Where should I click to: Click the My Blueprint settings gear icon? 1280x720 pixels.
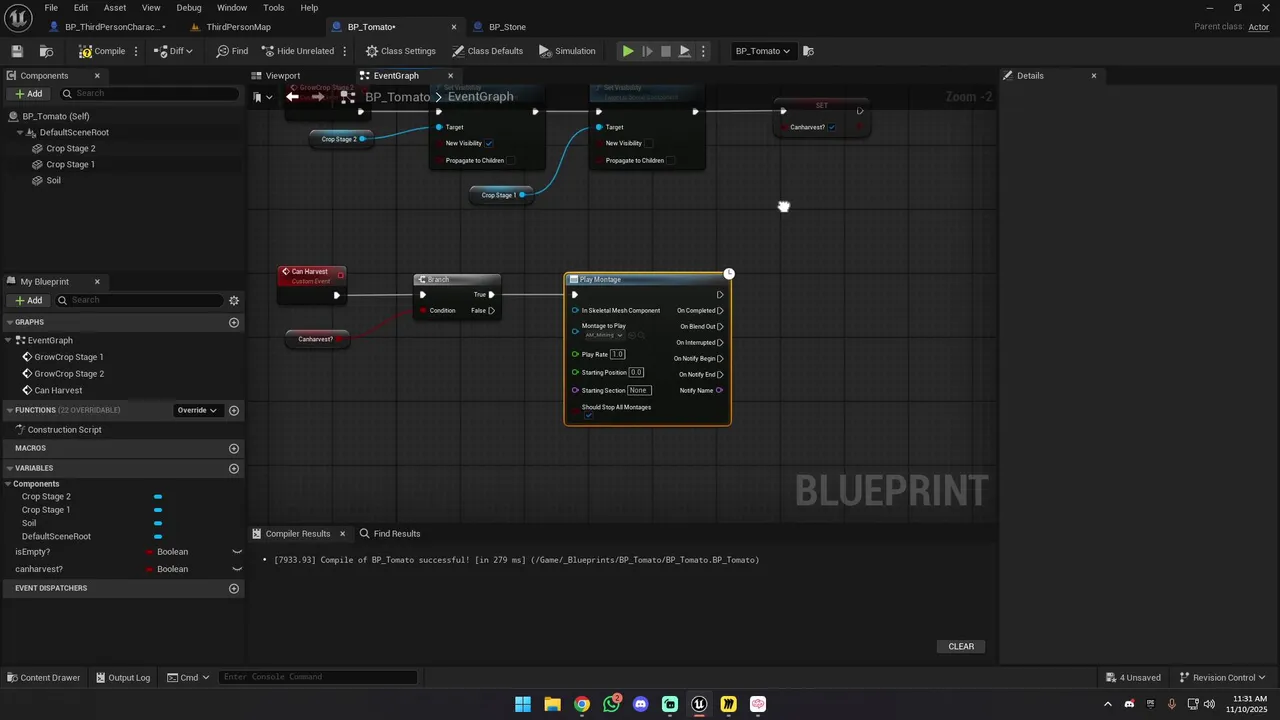234,300
